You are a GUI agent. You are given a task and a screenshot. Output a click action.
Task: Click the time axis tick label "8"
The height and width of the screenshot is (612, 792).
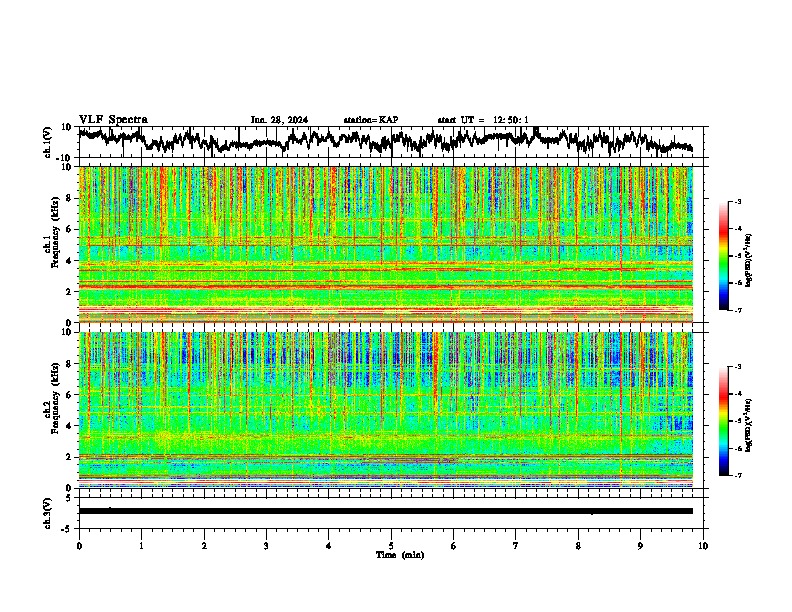[578, 546]
